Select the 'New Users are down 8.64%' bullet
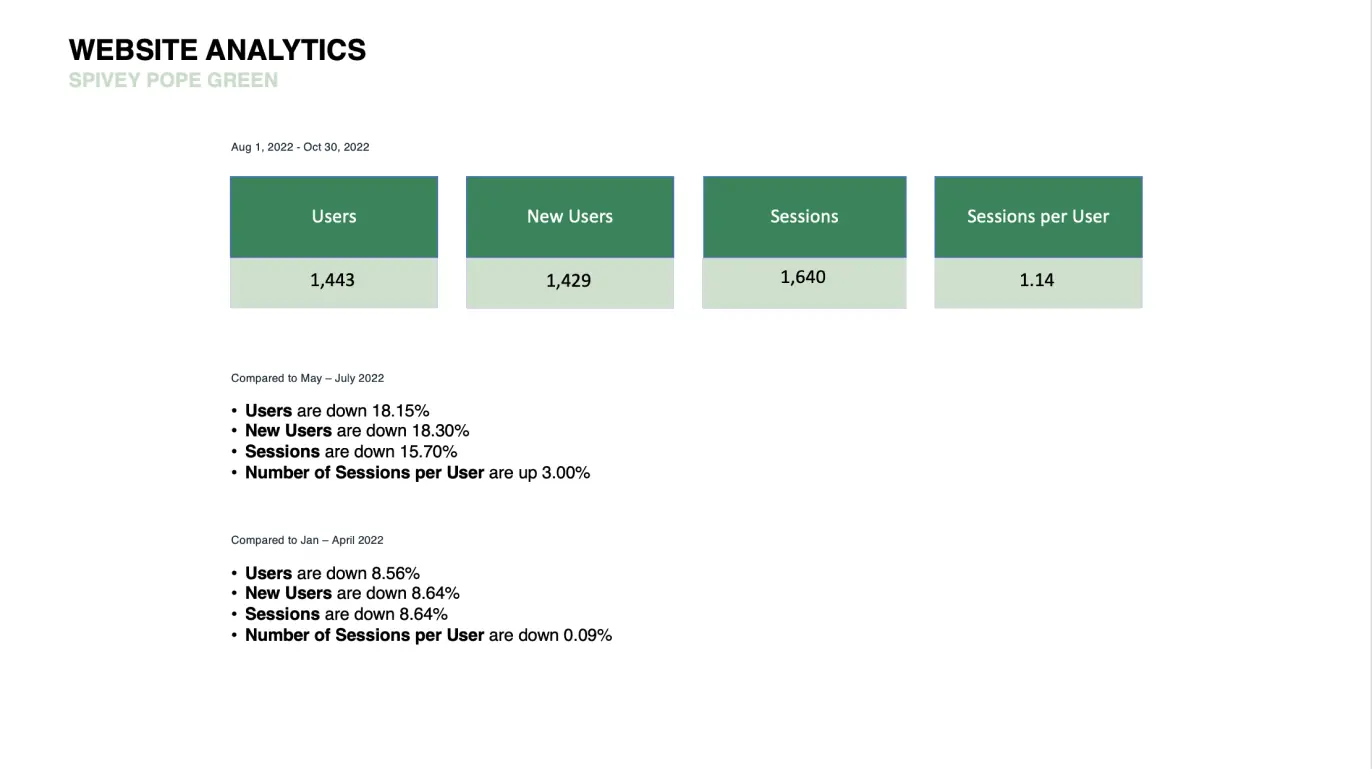Screen dimensions: 1372x769 click(x=352, y=594)
